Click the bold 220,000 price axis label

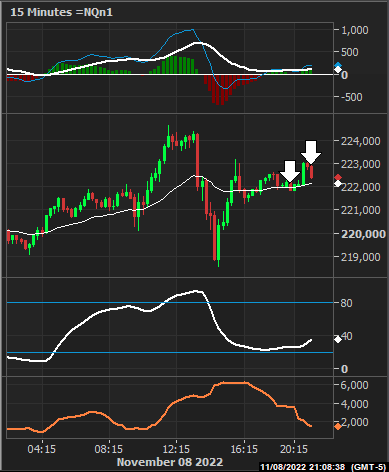363,234
